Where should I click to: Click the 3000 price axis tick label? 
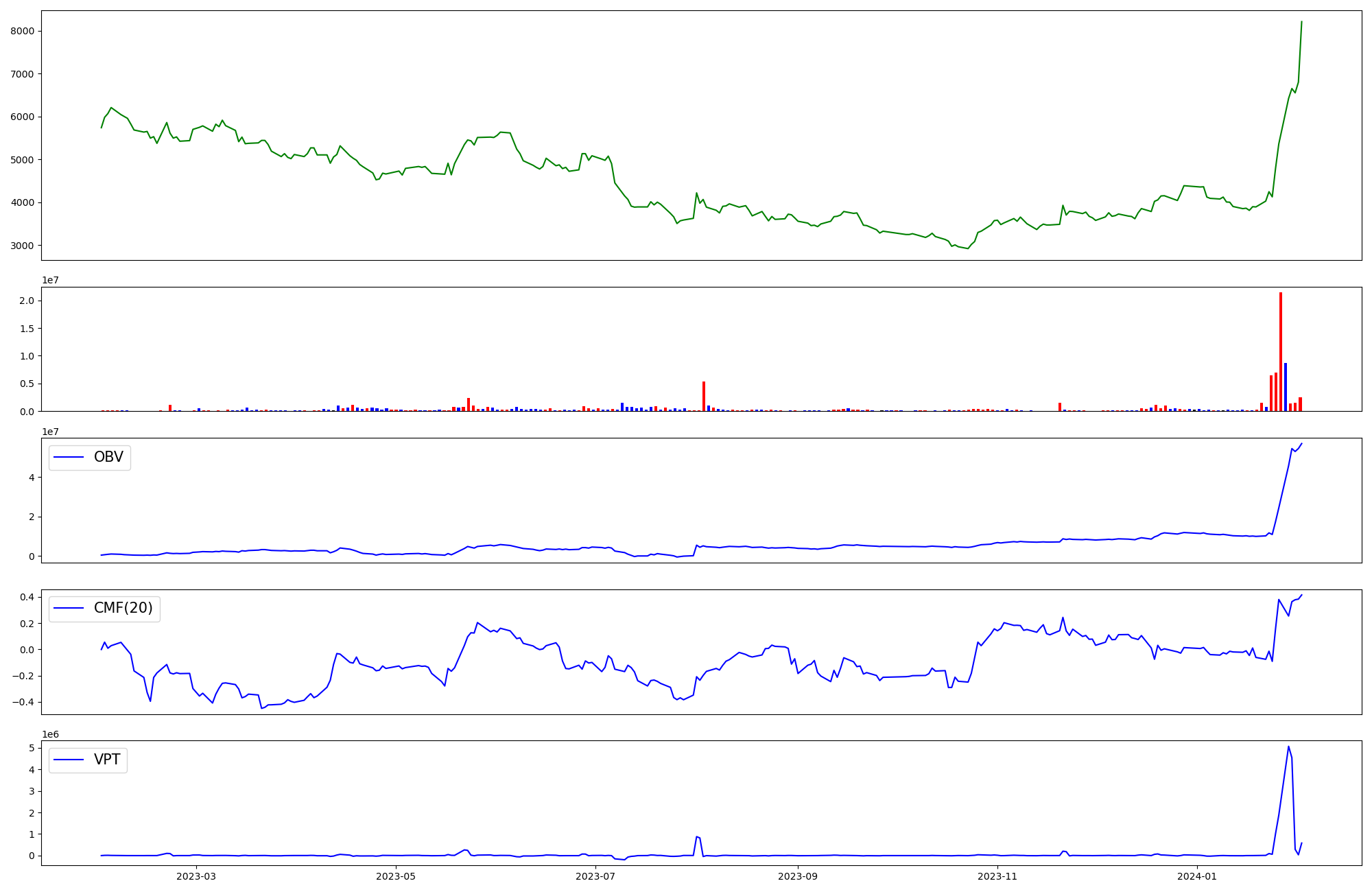tap(23, 246)
